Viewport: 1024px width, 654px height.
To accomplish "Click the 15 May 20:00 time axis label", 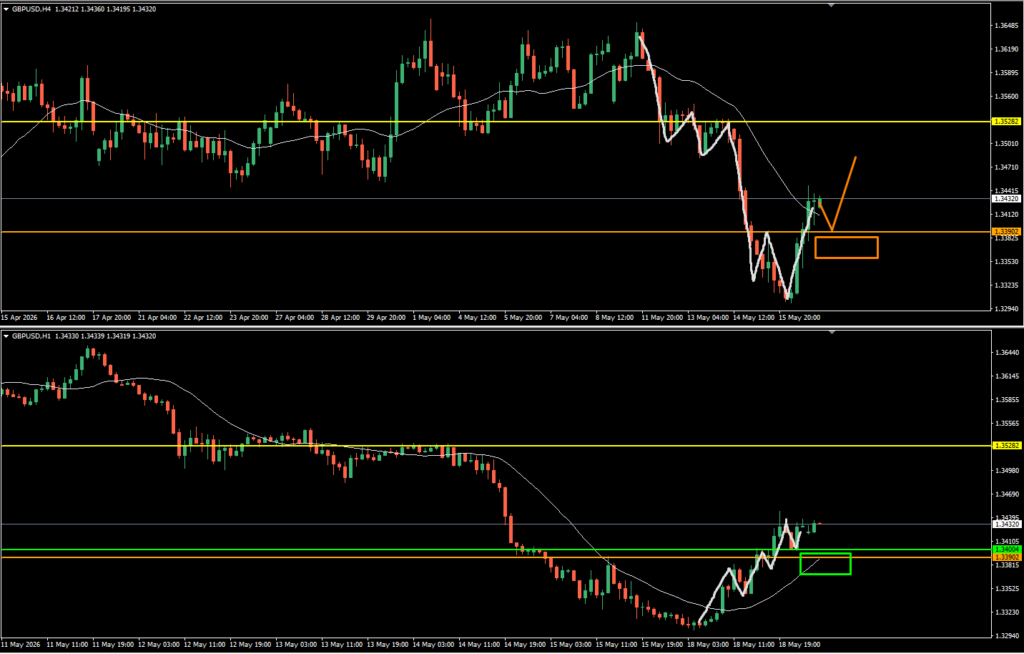I will (x=797, y=318).
